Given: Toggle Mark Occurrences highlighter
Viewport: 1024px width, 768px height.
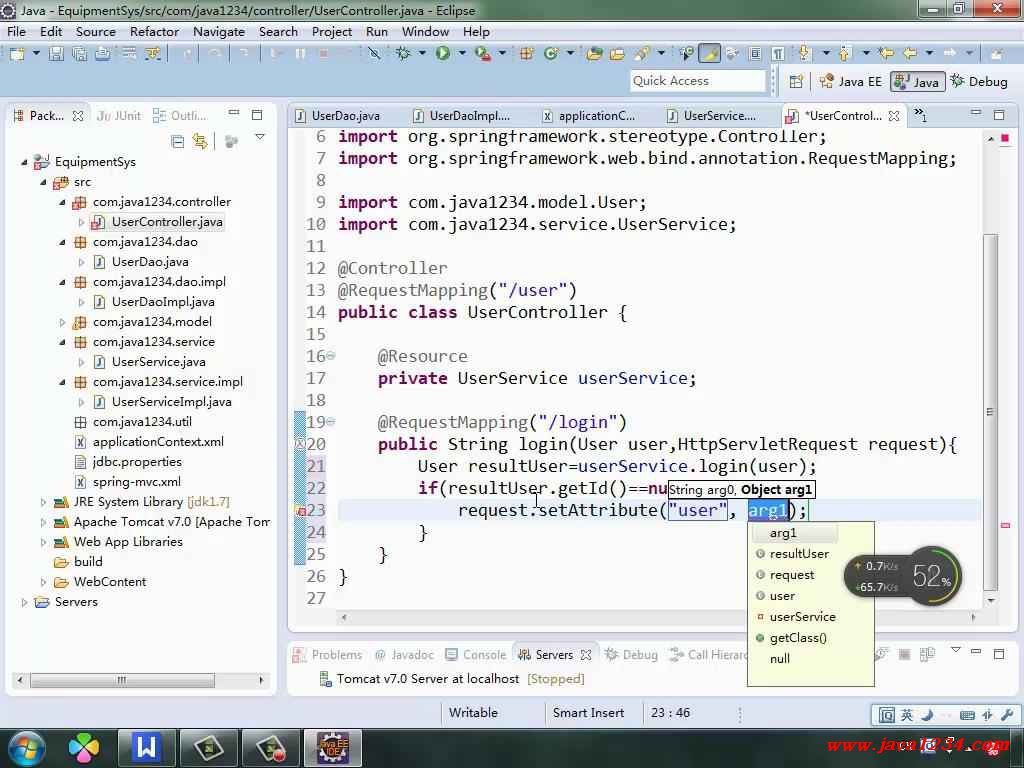Looking at the screenshot, I should tap(709, 54).
